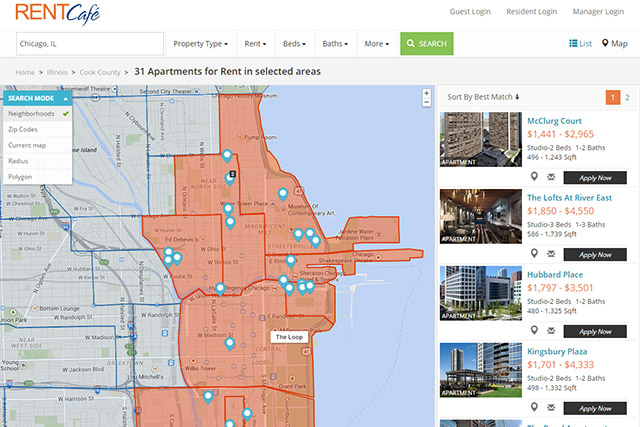Click the Hubbard Place envelope icon
Viewport: 640px width, 427px height.
551,330
